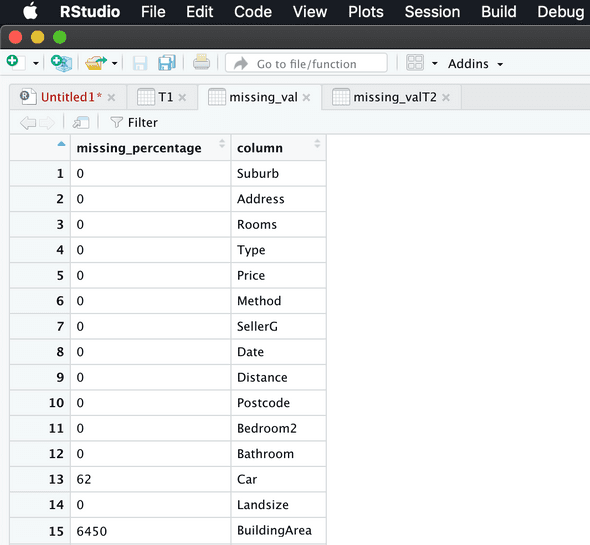Image resolution: width=590 pixels, height=545 pixels.
Task: Close the T1 data tab
Action: point(182,98)
